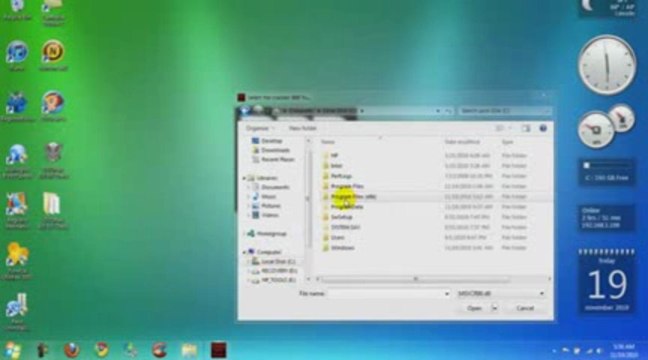Select Pictures under Libraries
648x360 pixels.
(x=271, y=206)
